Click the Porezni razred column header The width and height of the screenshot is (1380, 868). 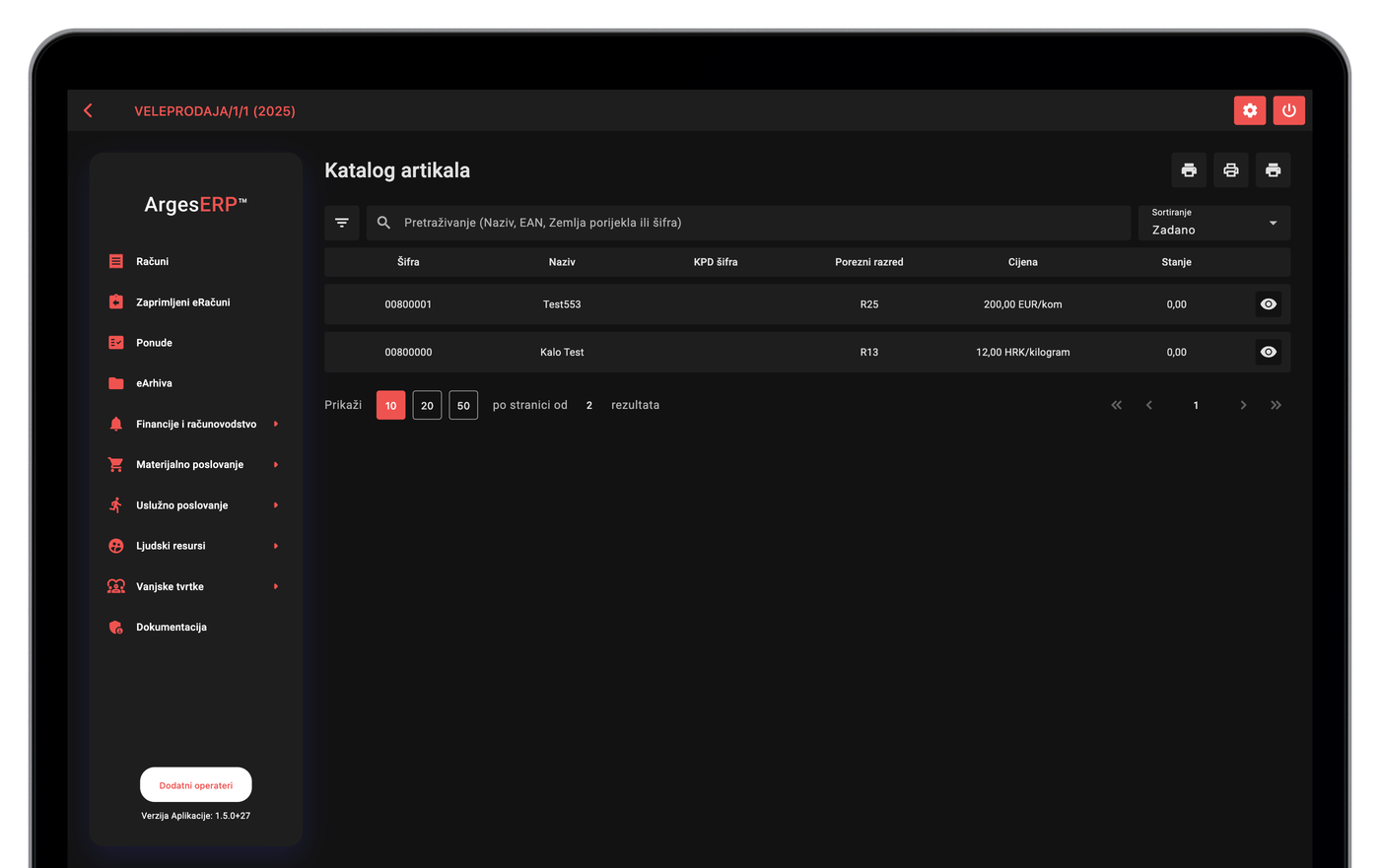point(869,262)
